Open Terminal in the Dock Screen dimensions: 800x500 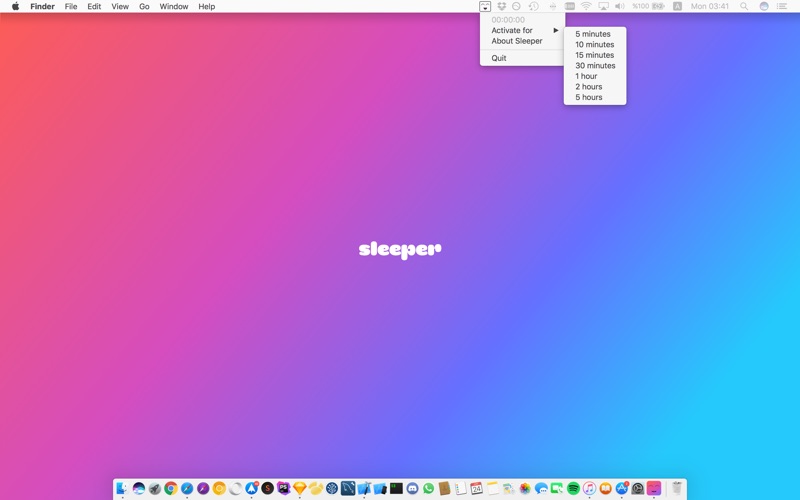tap(396, 488)
